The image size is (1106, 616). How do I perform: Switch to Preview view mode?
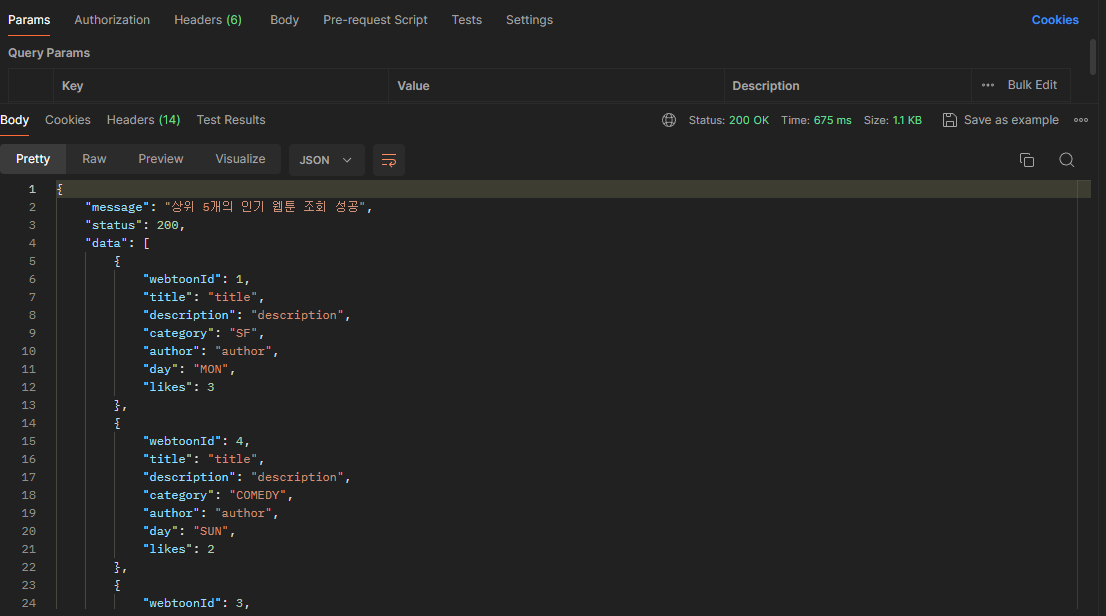click(x=161, y=159)
